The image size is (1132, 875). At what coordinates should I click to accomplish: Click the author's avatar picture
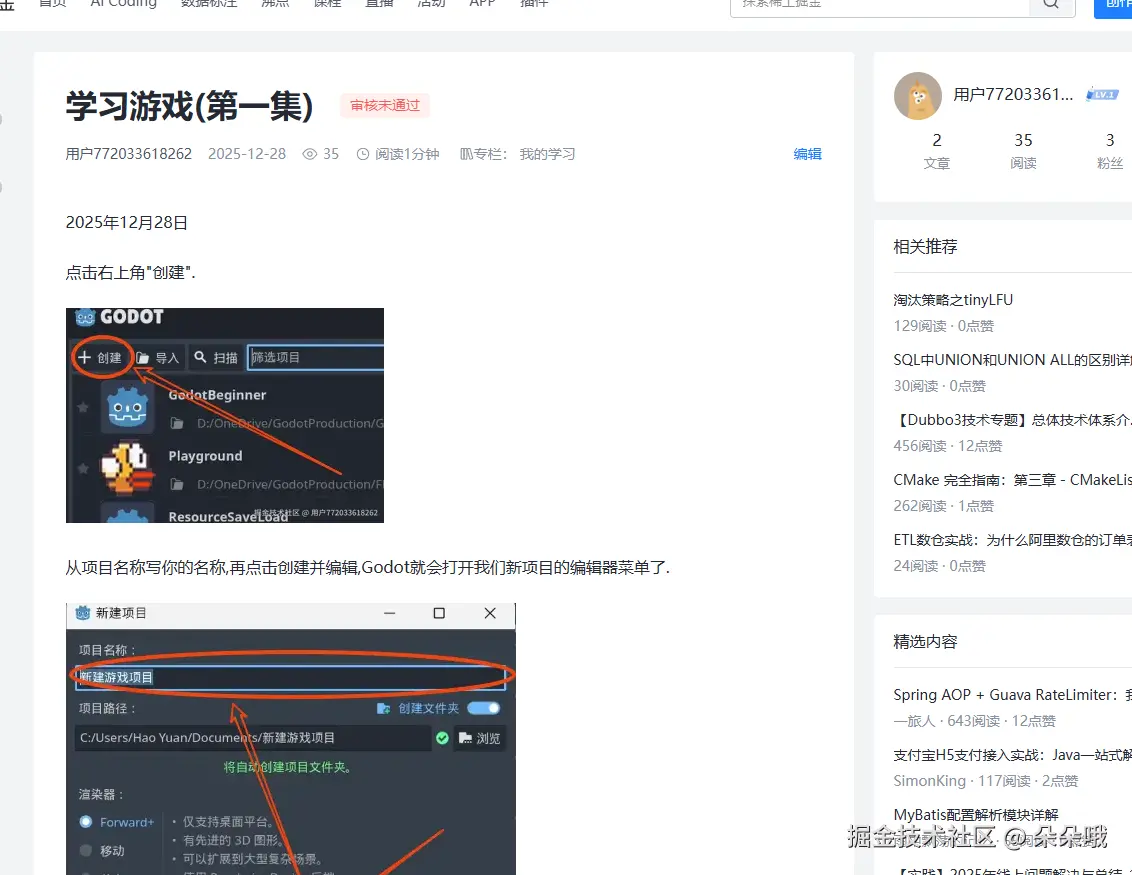[x=917, y=96]
